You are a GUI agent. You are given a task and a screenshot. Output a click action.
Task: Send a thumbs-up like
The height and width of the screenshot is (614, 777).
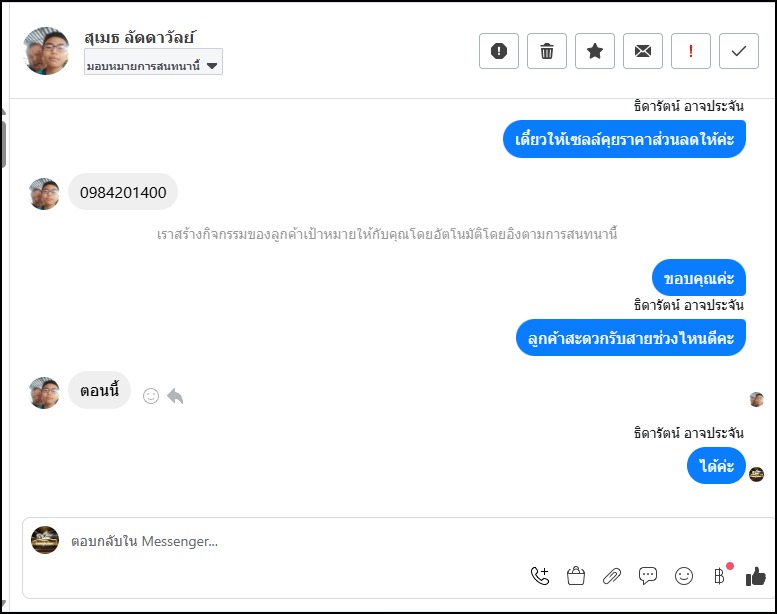tap(756, 575)
